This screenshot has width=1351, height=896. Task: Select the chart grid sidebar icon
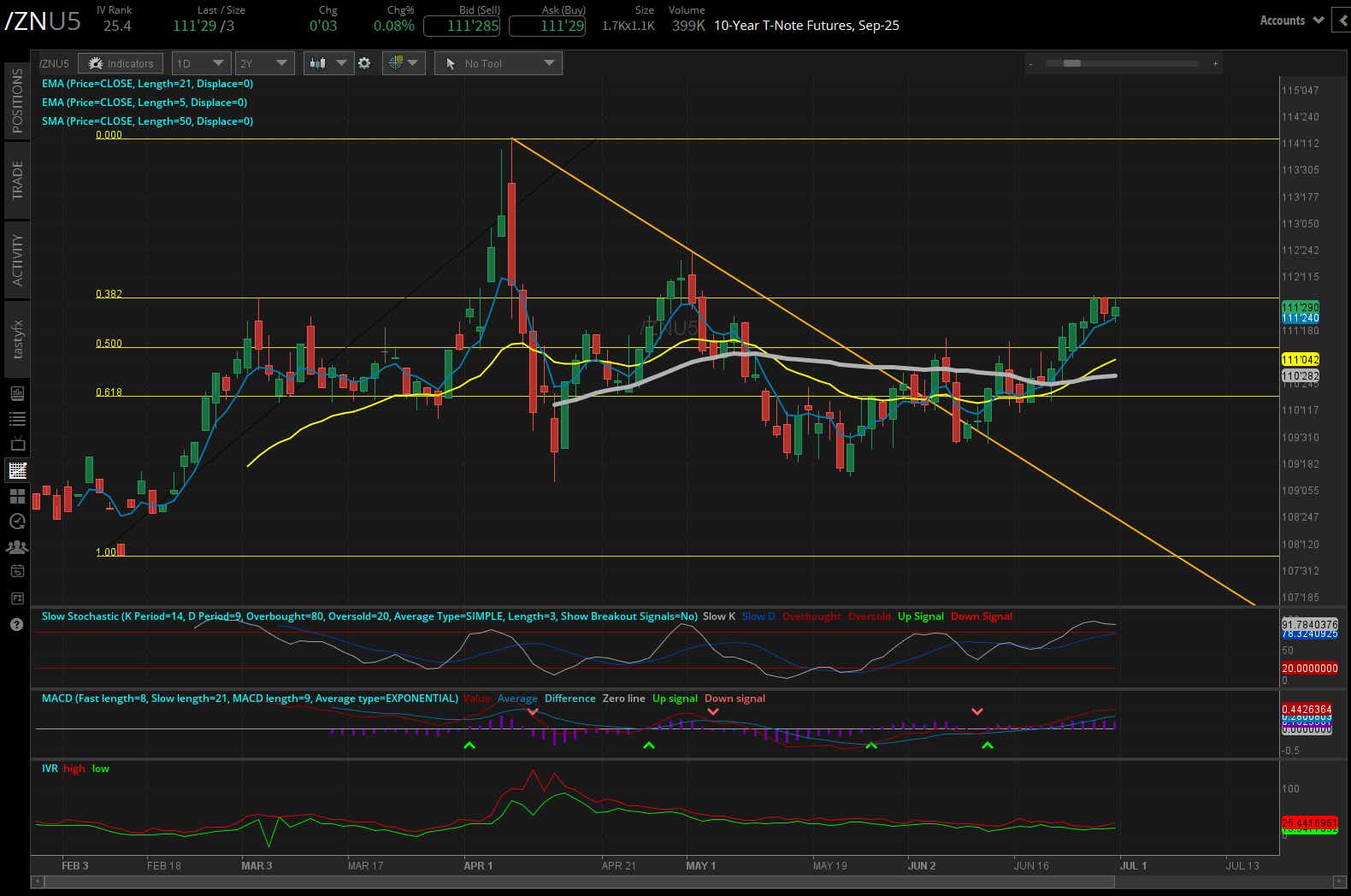(17, 470)
